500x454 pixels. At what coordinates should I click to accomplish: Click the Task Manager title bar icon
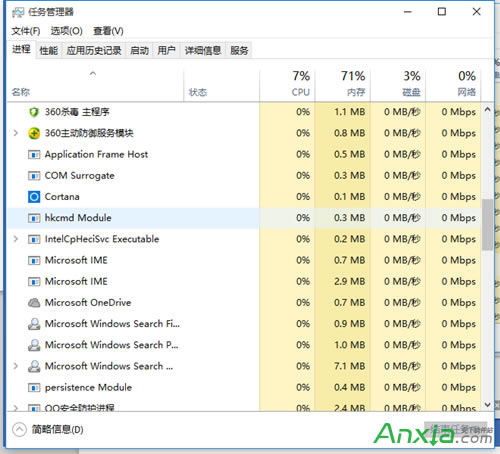point(18,12)
